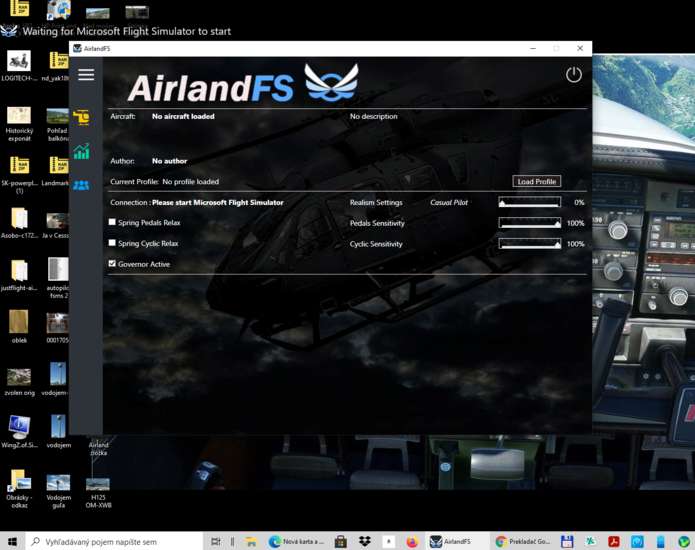Enable Spring Pedals Relax checkbox

112,222
